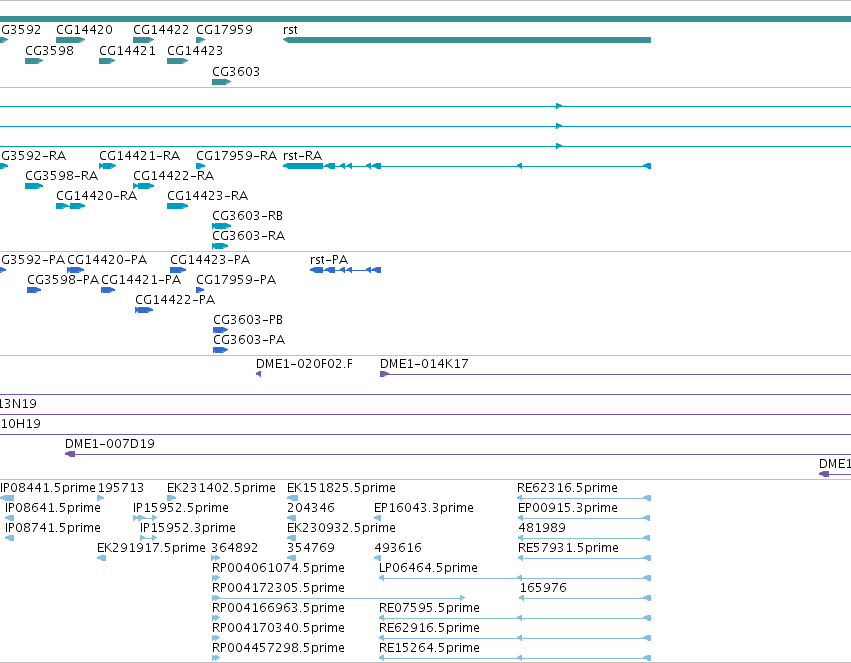Select the CG14422 gene label
The image size is (851, 663).
point(161,30)
